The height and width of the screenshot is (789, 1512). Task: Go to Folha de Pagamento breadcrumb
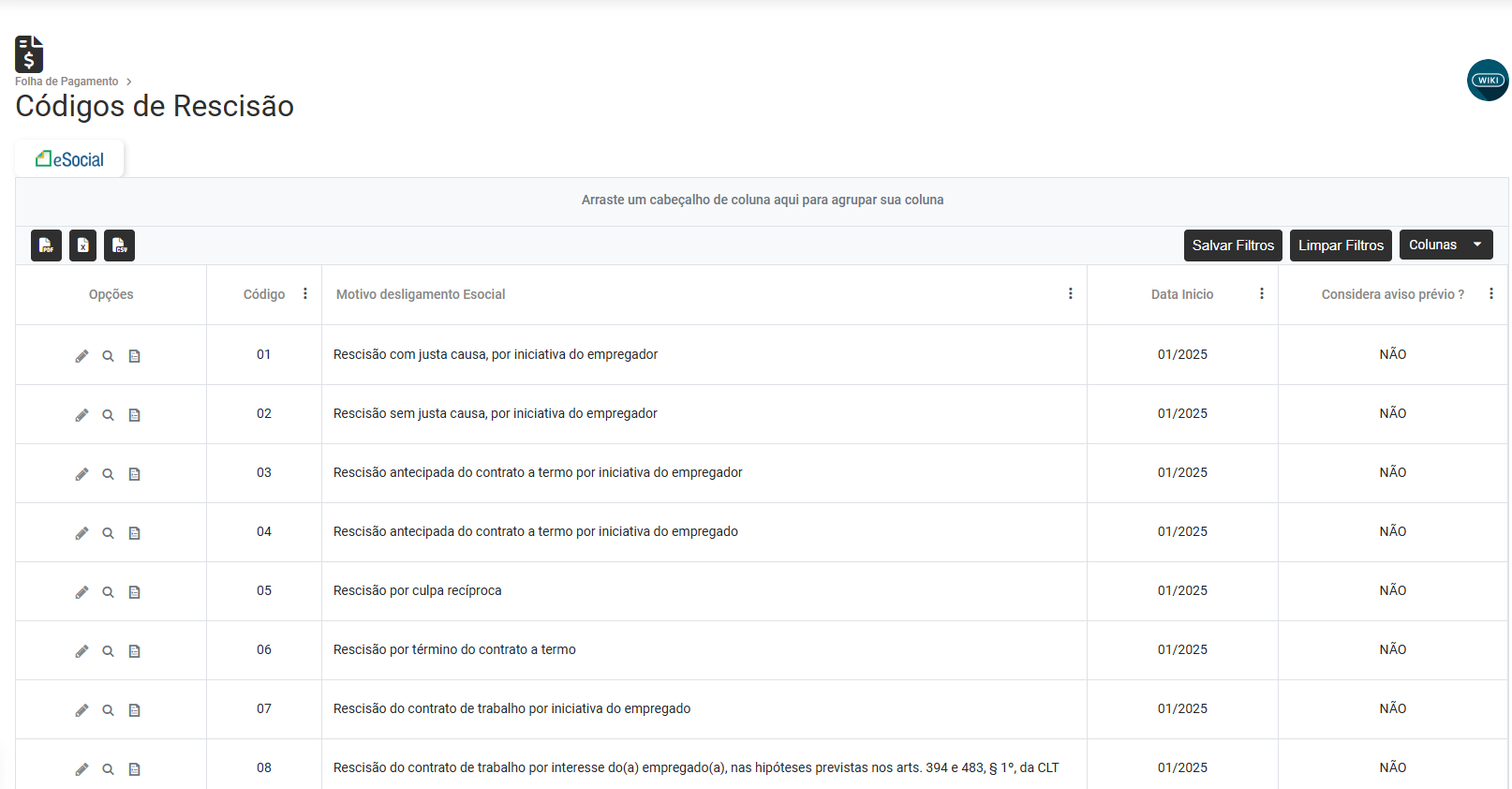coord(67,82)
